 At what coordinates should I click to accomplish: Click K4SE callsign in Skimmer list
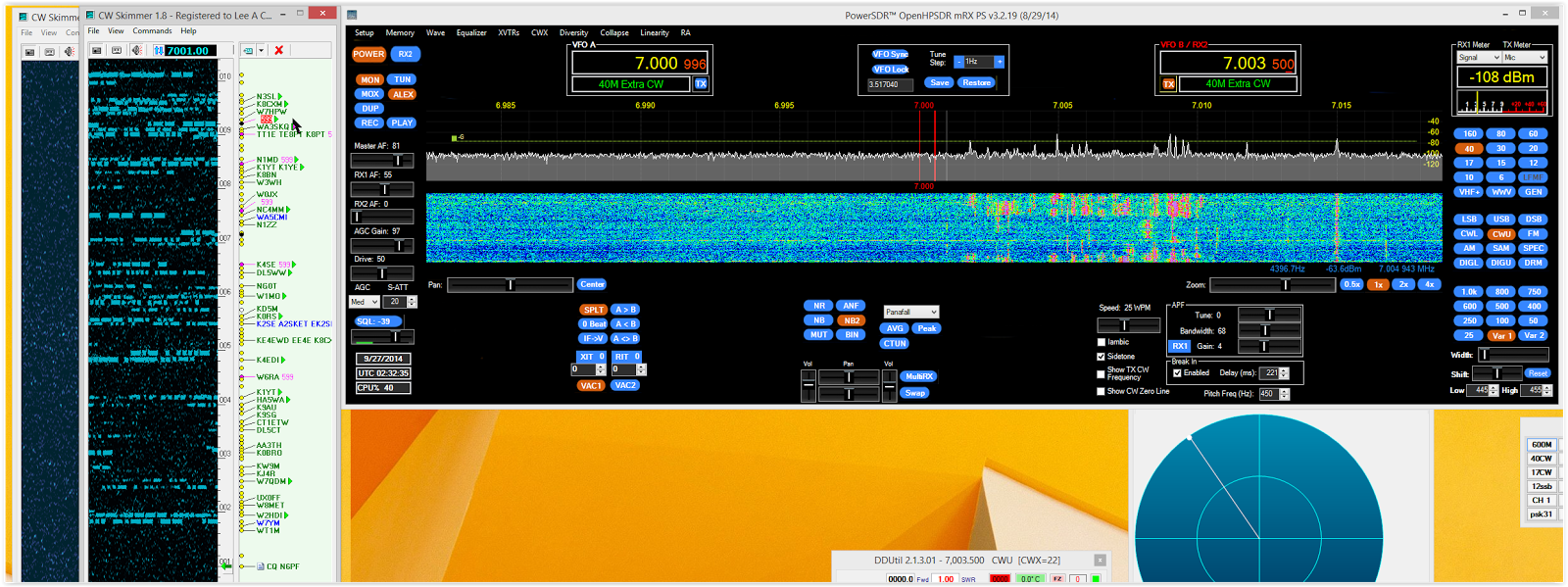[267, 265]
